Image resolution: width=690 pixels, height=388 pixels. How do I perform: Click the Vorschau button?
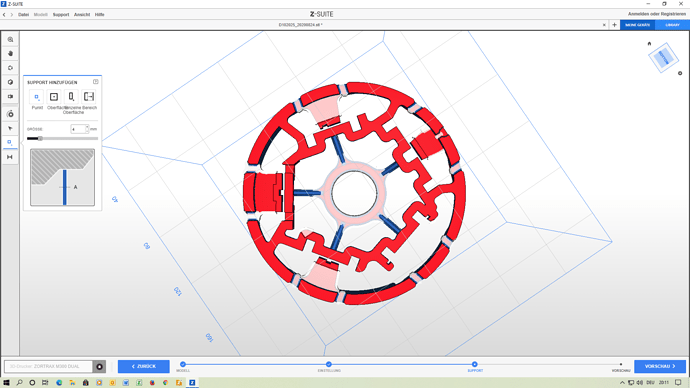[660, 366]
